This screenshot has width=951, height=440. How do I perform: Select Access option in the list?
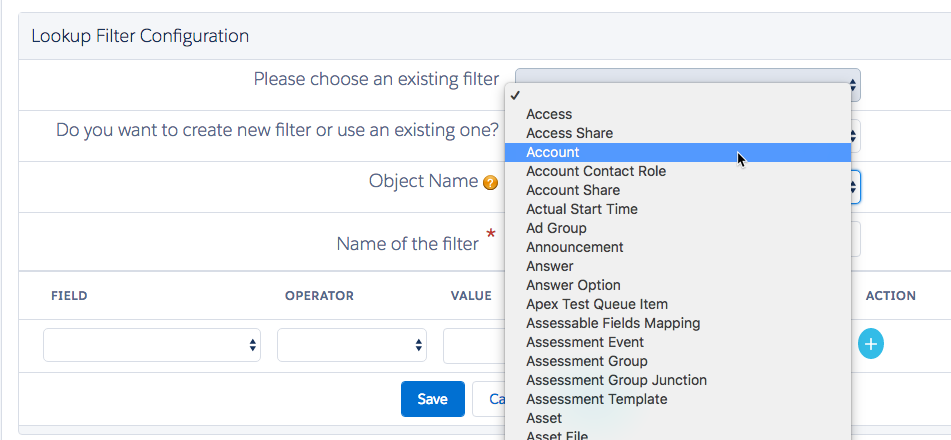tap(549, 114)
